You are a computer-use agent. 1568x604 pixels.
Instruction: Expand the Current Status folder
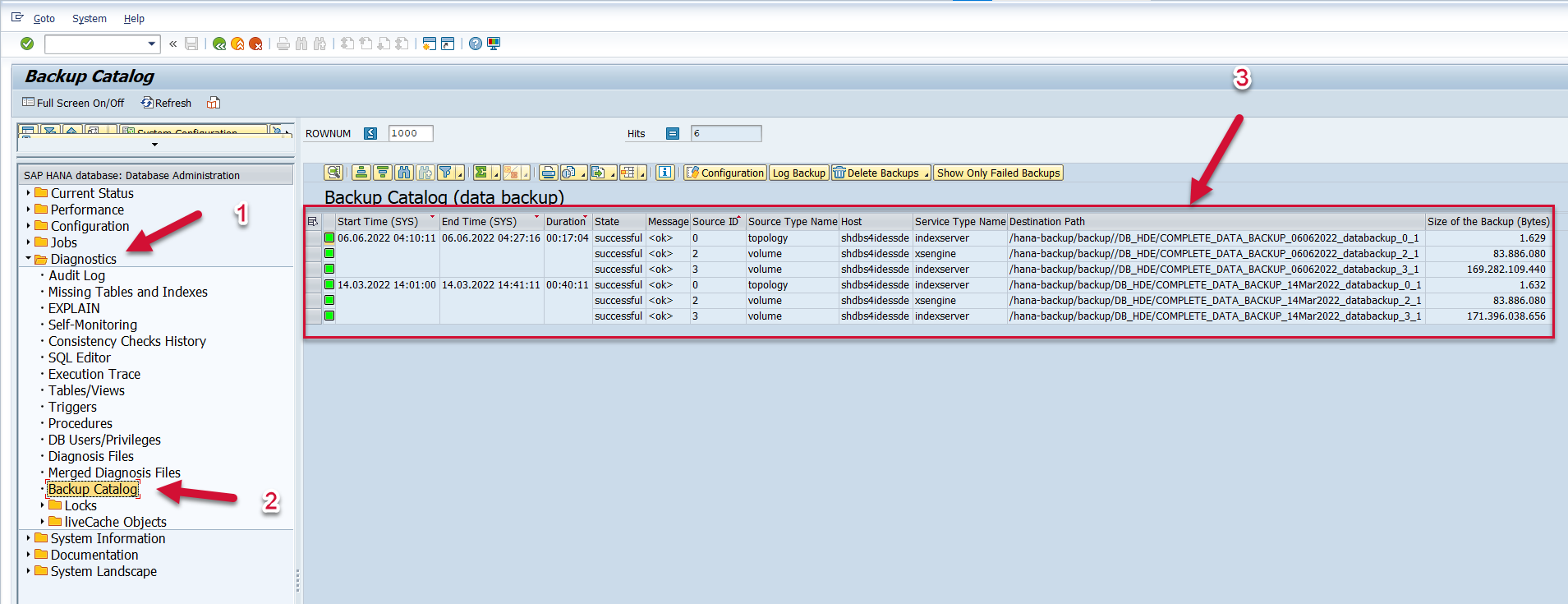point(28,193)
